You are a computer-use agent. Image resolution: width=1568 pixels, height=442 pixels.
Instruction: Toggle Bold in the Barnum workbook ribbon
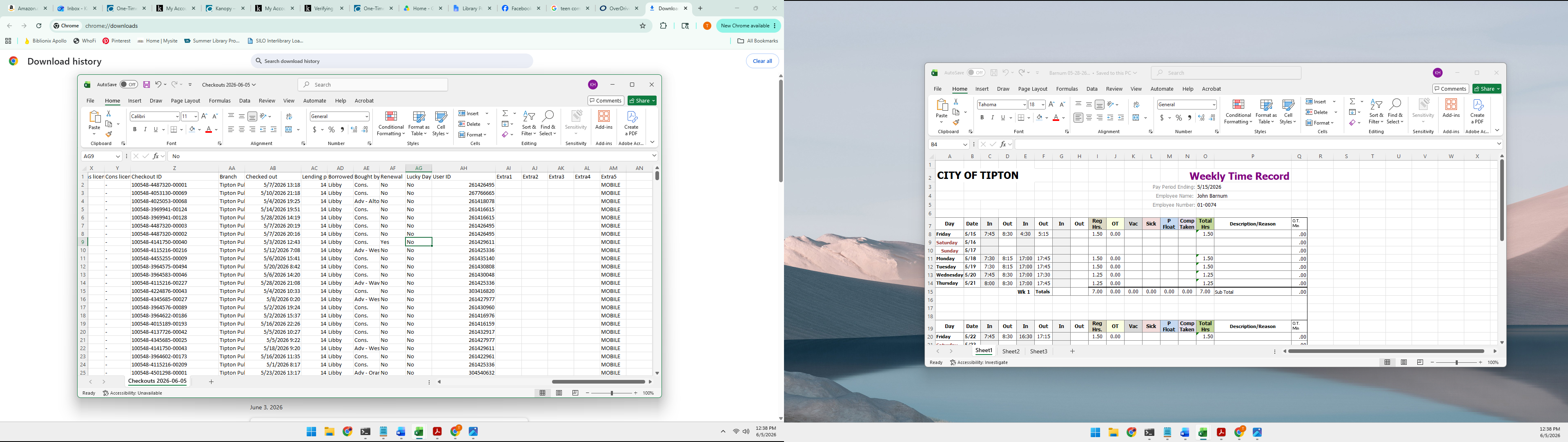point(982,118)
